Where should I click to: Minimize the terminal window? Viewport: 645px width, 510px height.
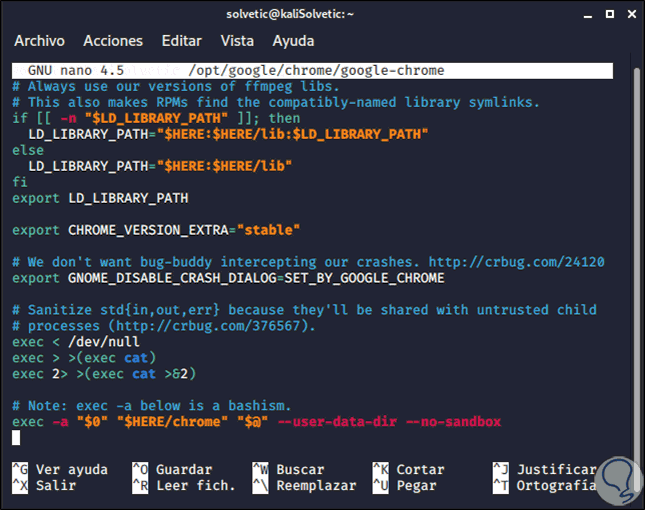click(x=587, y=15)
